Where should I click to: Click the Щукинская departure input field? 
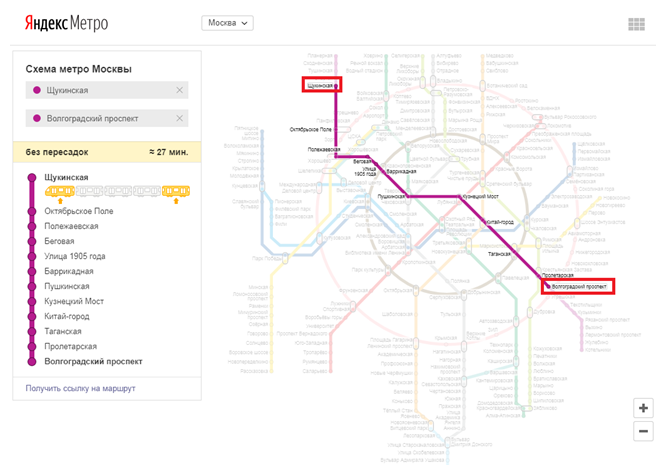coord(107,90)
